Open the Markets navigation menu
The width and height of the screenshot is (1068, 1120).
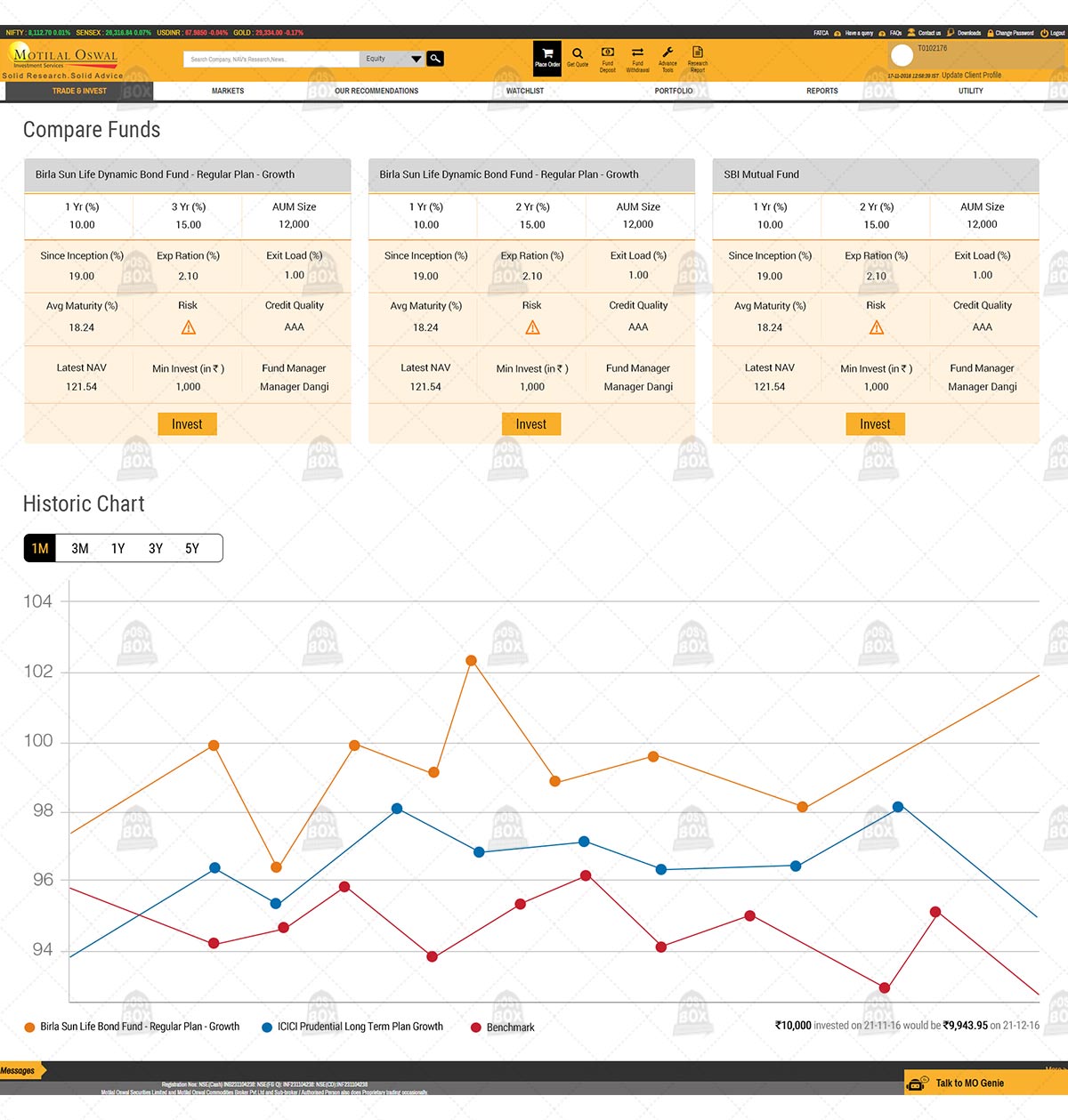(228, 91)
